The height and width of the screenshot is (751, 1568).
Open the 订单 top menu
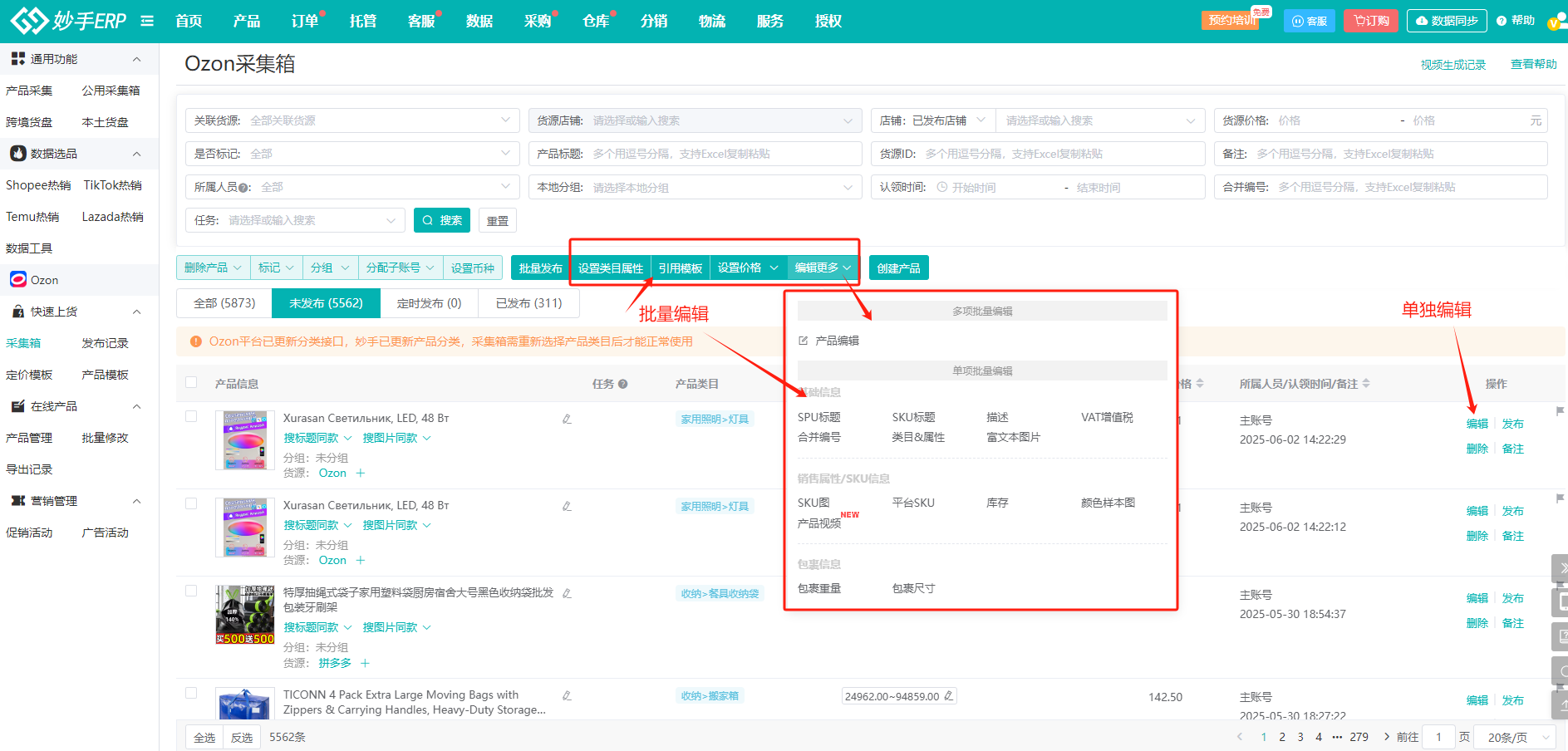tap(305, 21)
